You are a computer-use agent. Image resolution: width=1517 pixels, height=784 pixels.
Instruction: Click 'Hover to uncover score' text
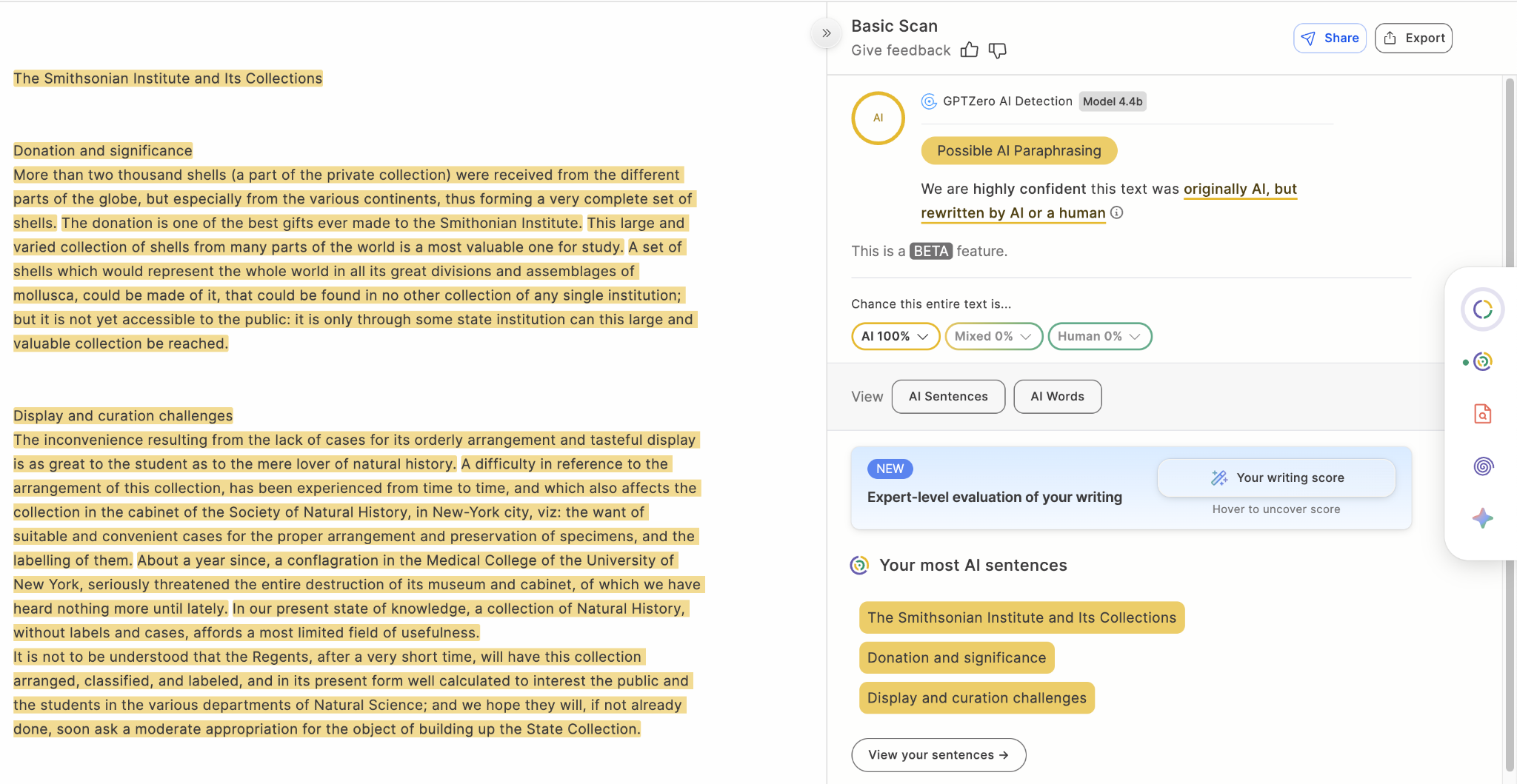1276,509
